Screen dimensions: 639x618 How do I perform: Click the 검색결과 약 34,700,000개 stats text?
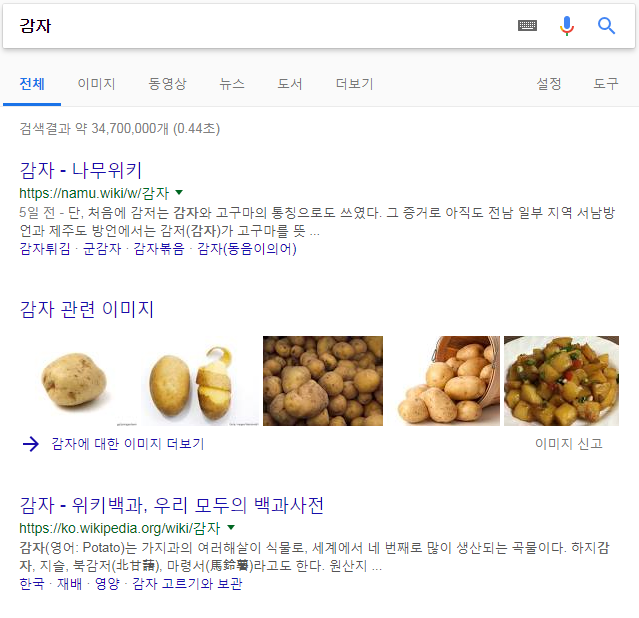point(120,129)
